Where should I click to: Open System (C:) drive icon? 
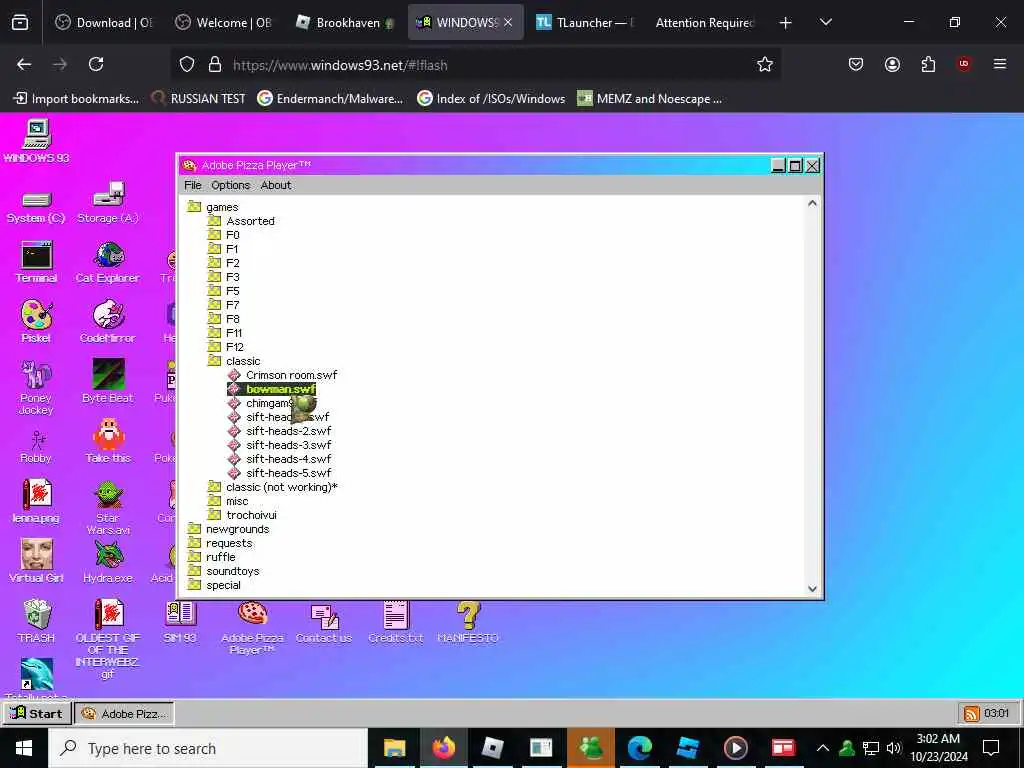point(37,206)
